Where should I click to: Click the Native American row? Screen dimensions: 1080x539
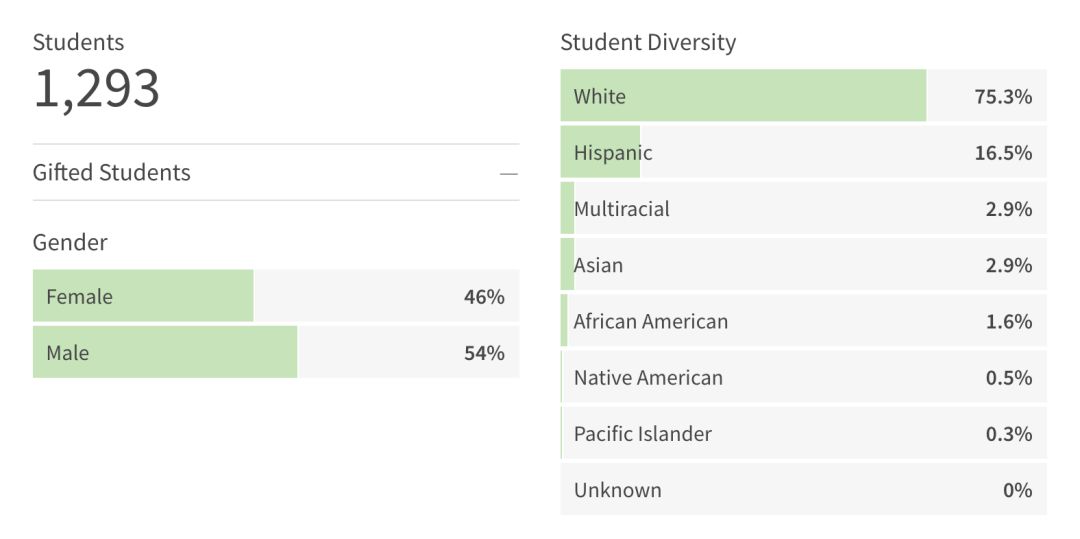pyautogui.click(x=803, y=377)
